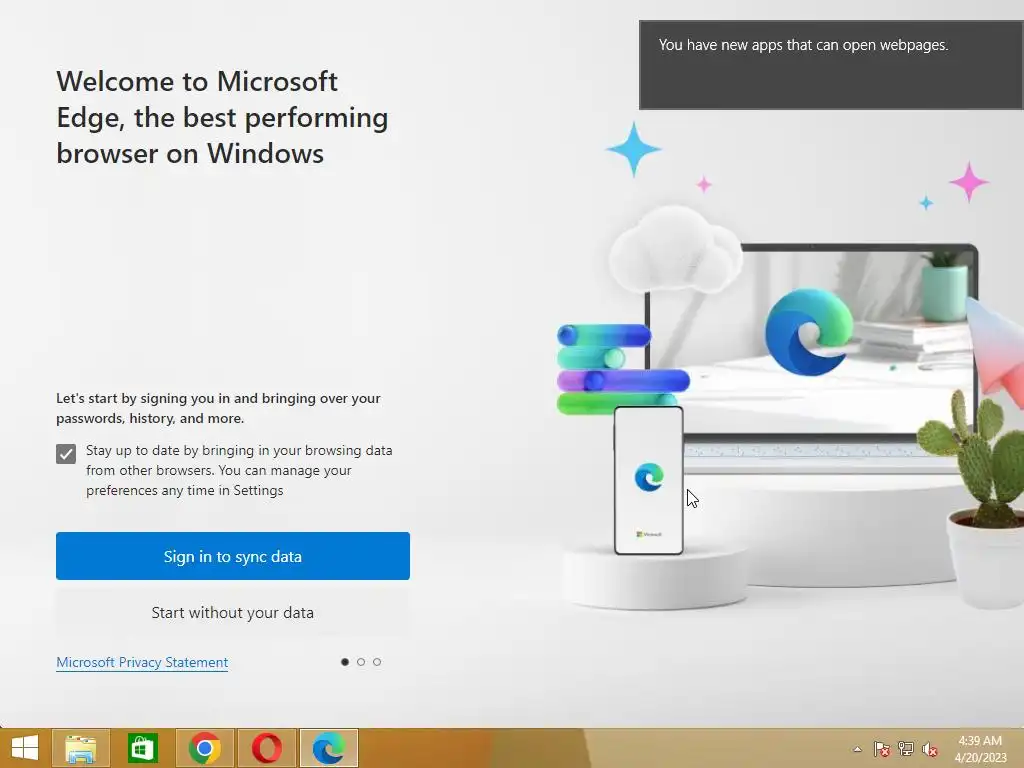Uncheck the bring browsing data checkbox
This screenshot has width=1024, height=768.
pyautogui.click(x=66, y=454)
